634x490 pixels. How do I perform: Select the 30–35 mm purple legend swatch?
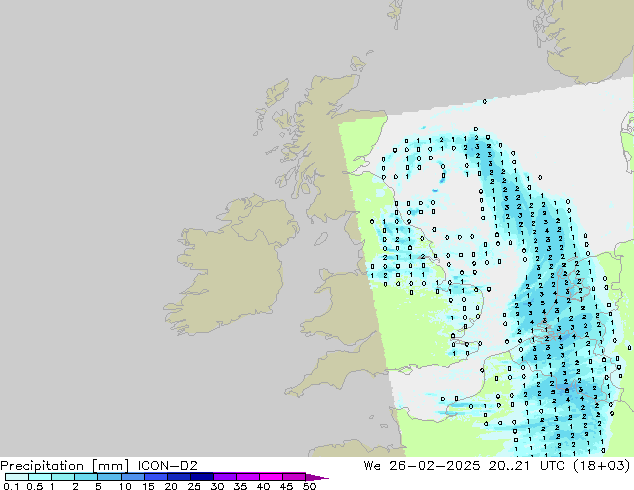tap(225, 477)
